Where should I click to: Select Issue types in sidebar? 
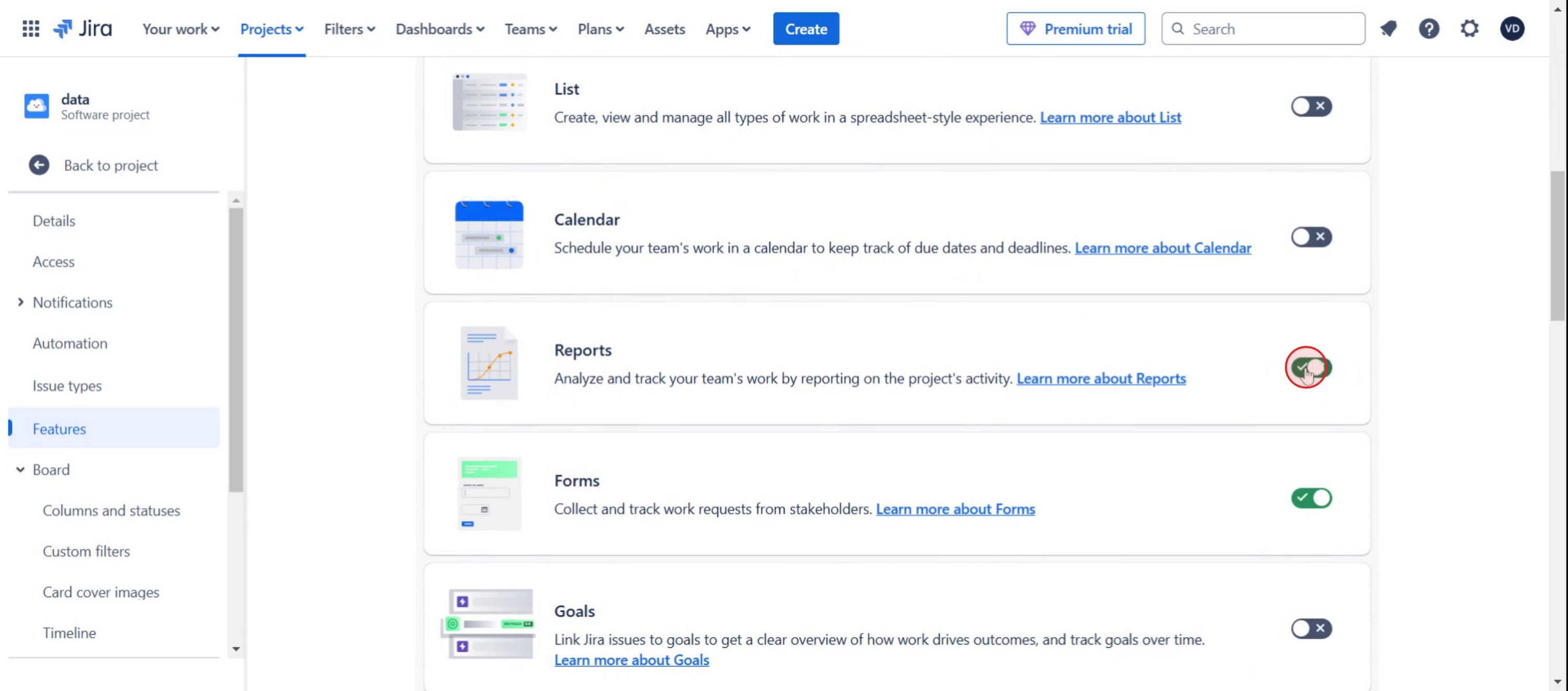pos(67,385)
